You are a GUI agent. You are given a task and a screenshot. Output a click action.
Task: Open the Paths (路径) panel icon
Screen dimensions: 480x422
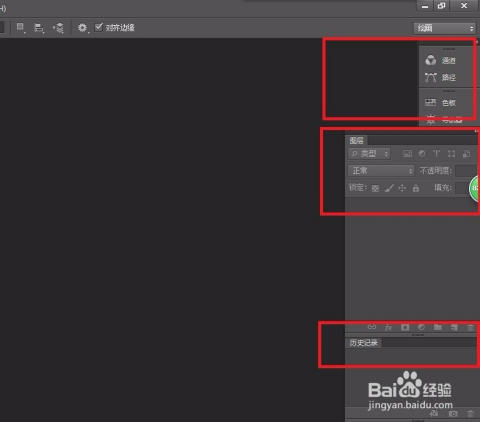coord(430,77)
